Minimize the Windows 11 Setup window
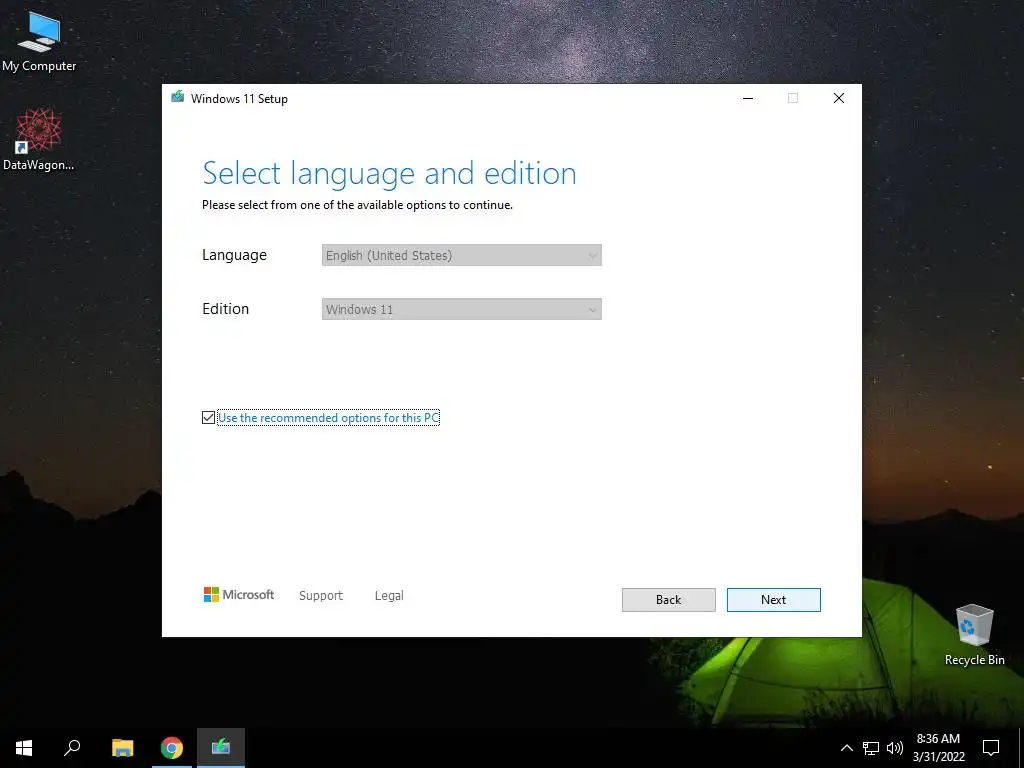Viewport: 1024px width, 768px height. point(748,98)
